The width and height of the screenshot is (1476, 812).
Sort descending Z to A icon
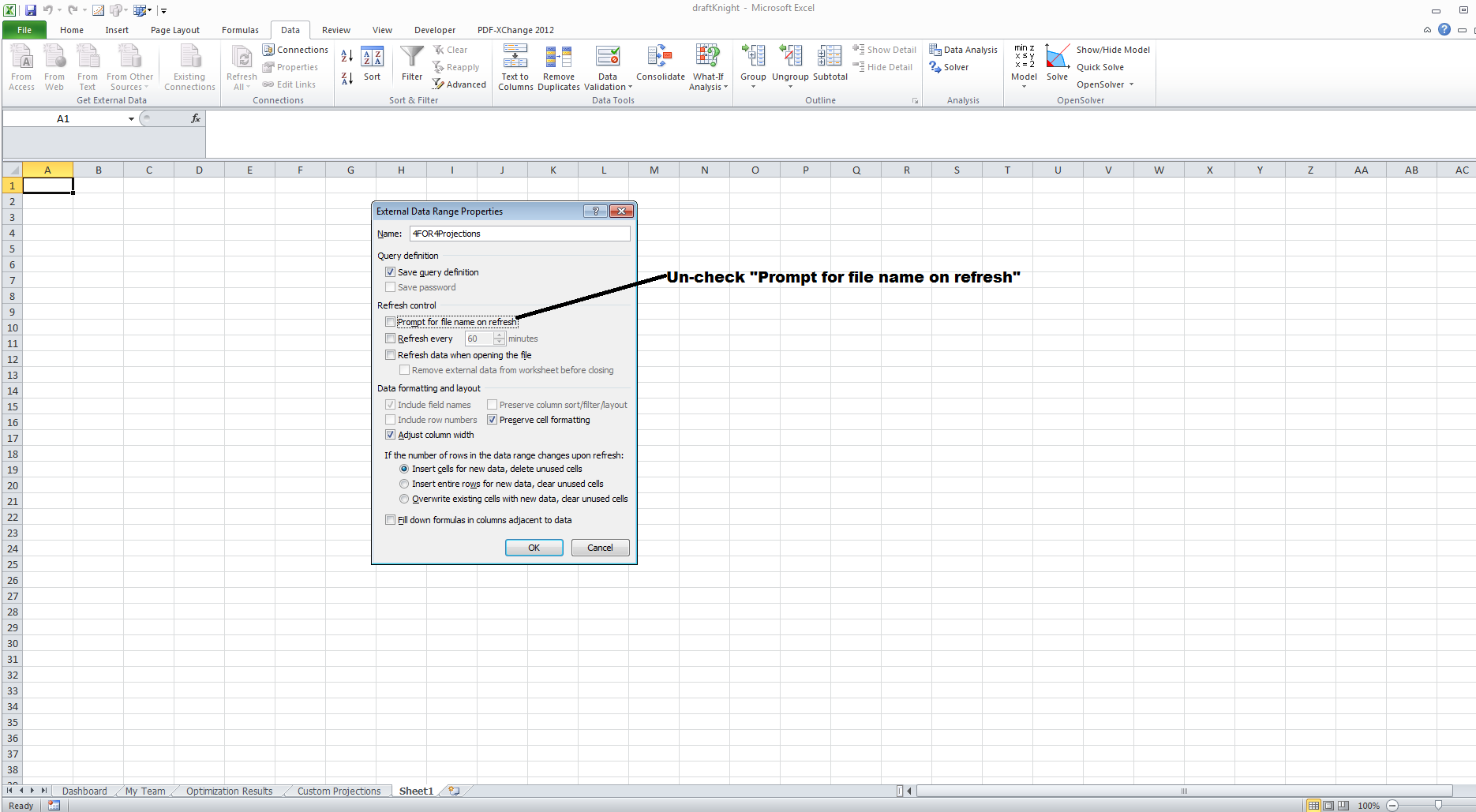coord(347,78)
